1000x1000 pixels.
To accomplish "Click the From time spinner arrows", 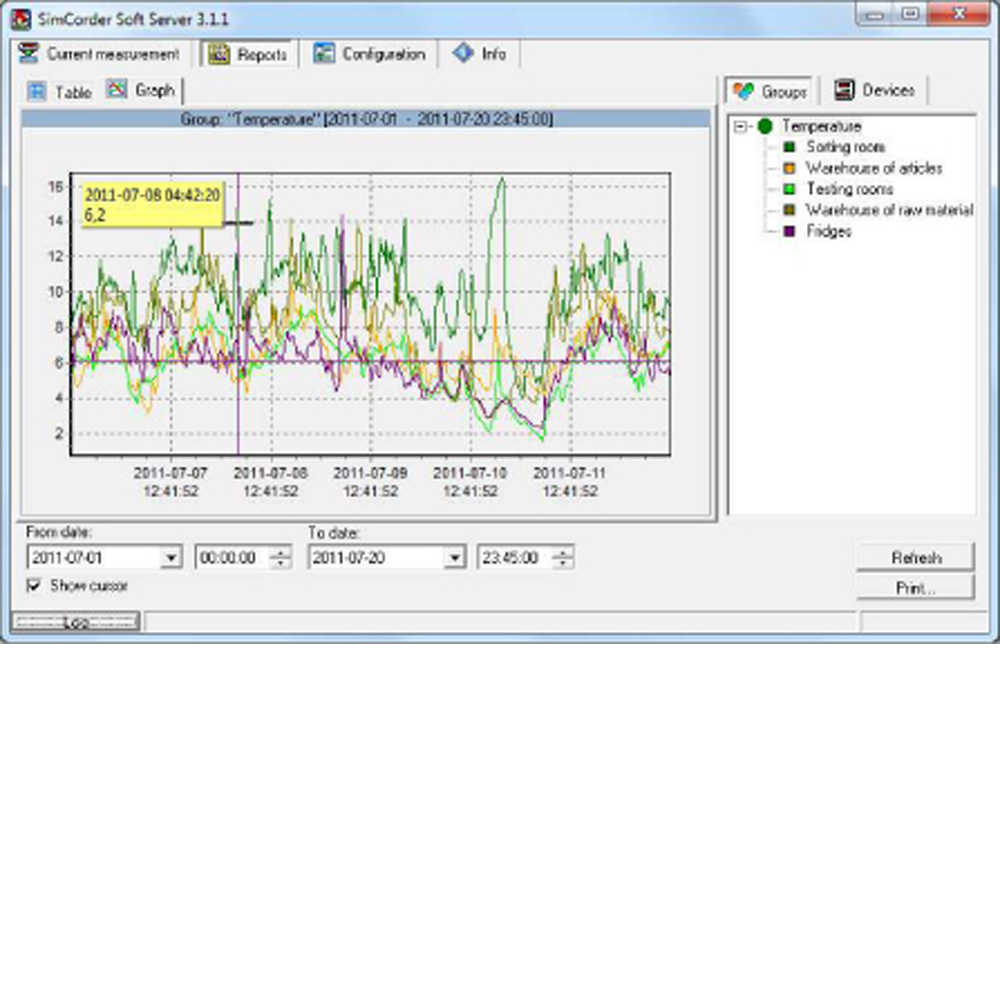I will coord(281,558).
